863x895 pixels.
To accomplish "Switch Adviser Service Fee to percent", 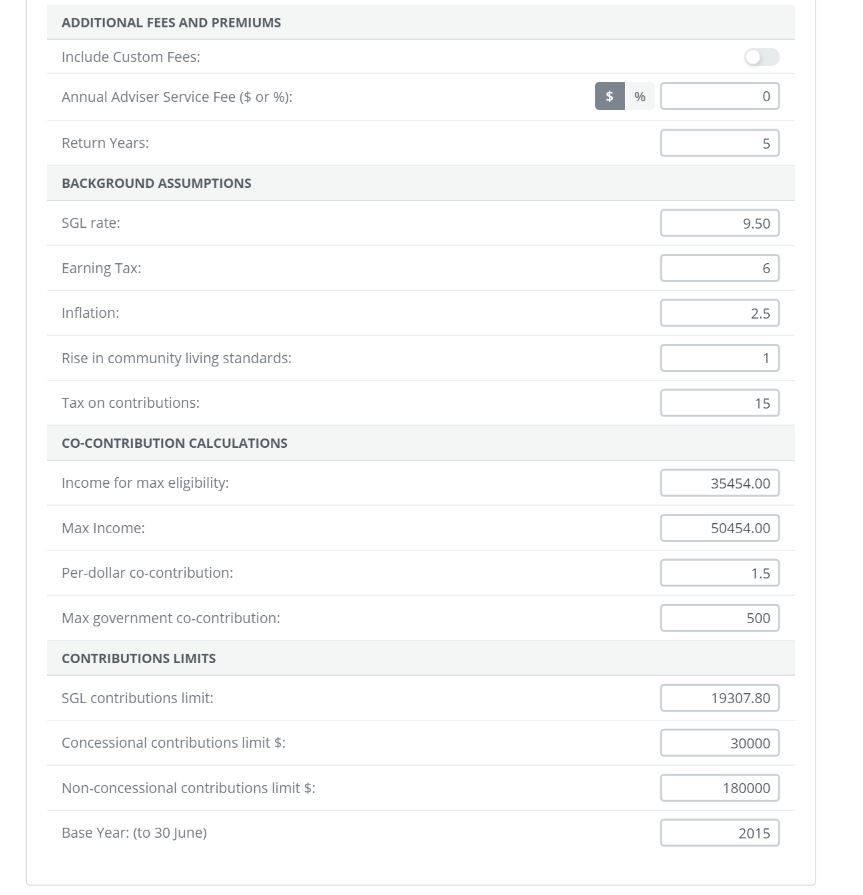I will 640,96.
